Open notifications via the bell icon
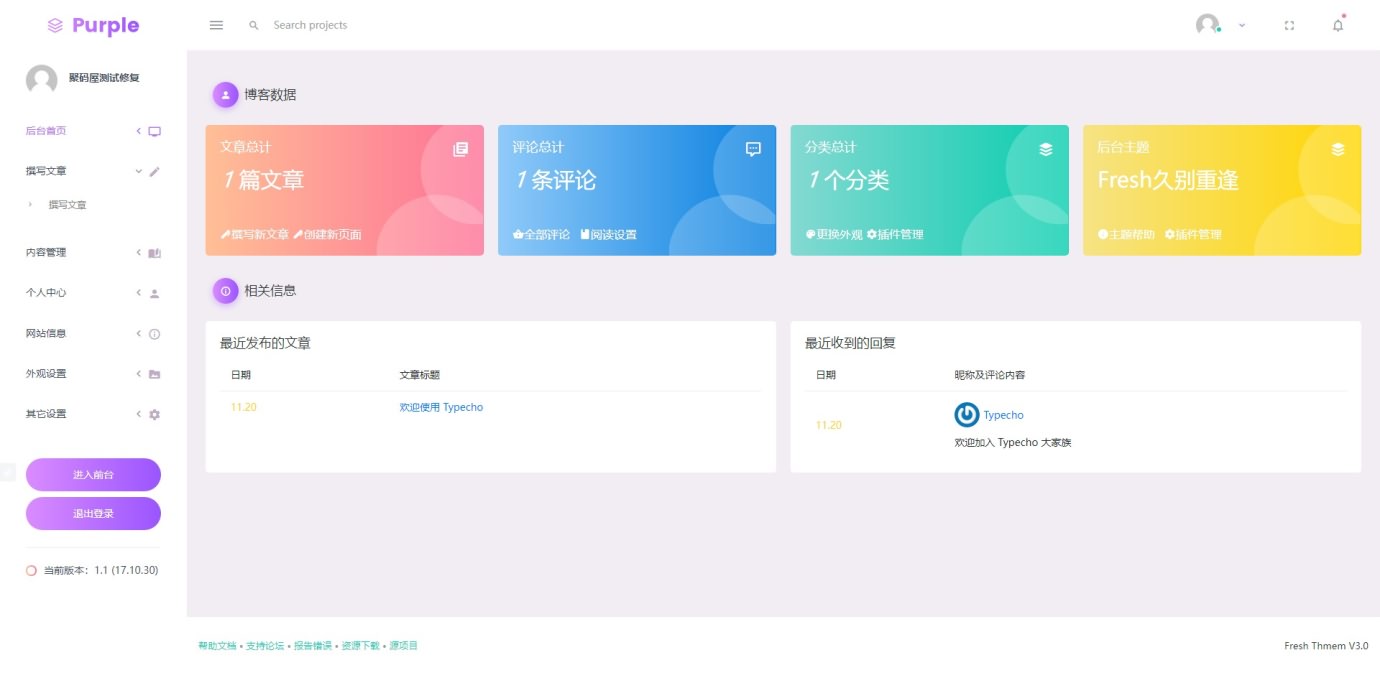Image resolution: width=1380 pixels, height=673 pixels. click(x=1338, y=26)
